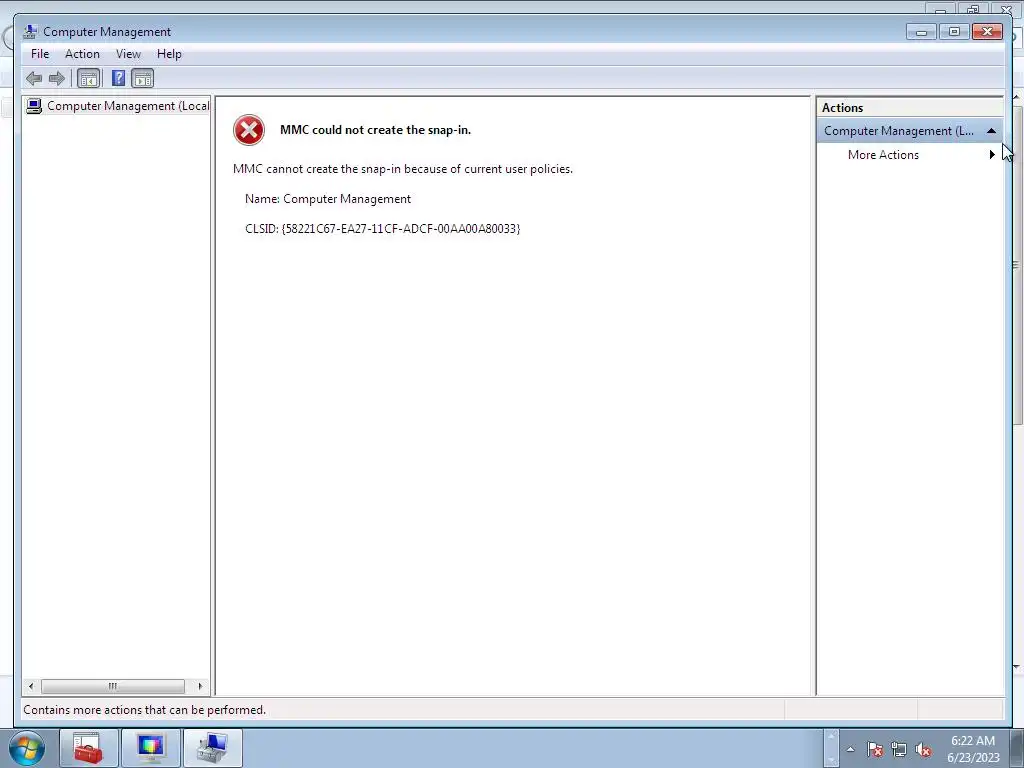Open the red toolbox taskbar icon
The width and height of the screenshot is (1024, 768).
click(88, 748)
